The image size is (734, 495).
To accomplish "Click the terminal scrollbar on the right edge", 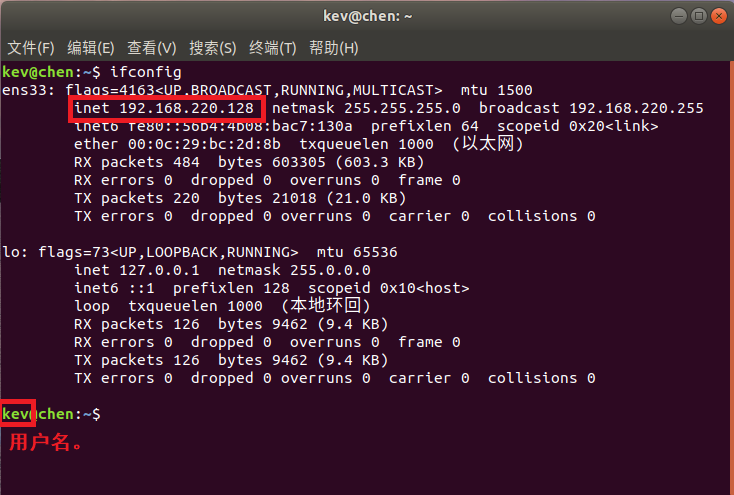I will coord(731,277).
